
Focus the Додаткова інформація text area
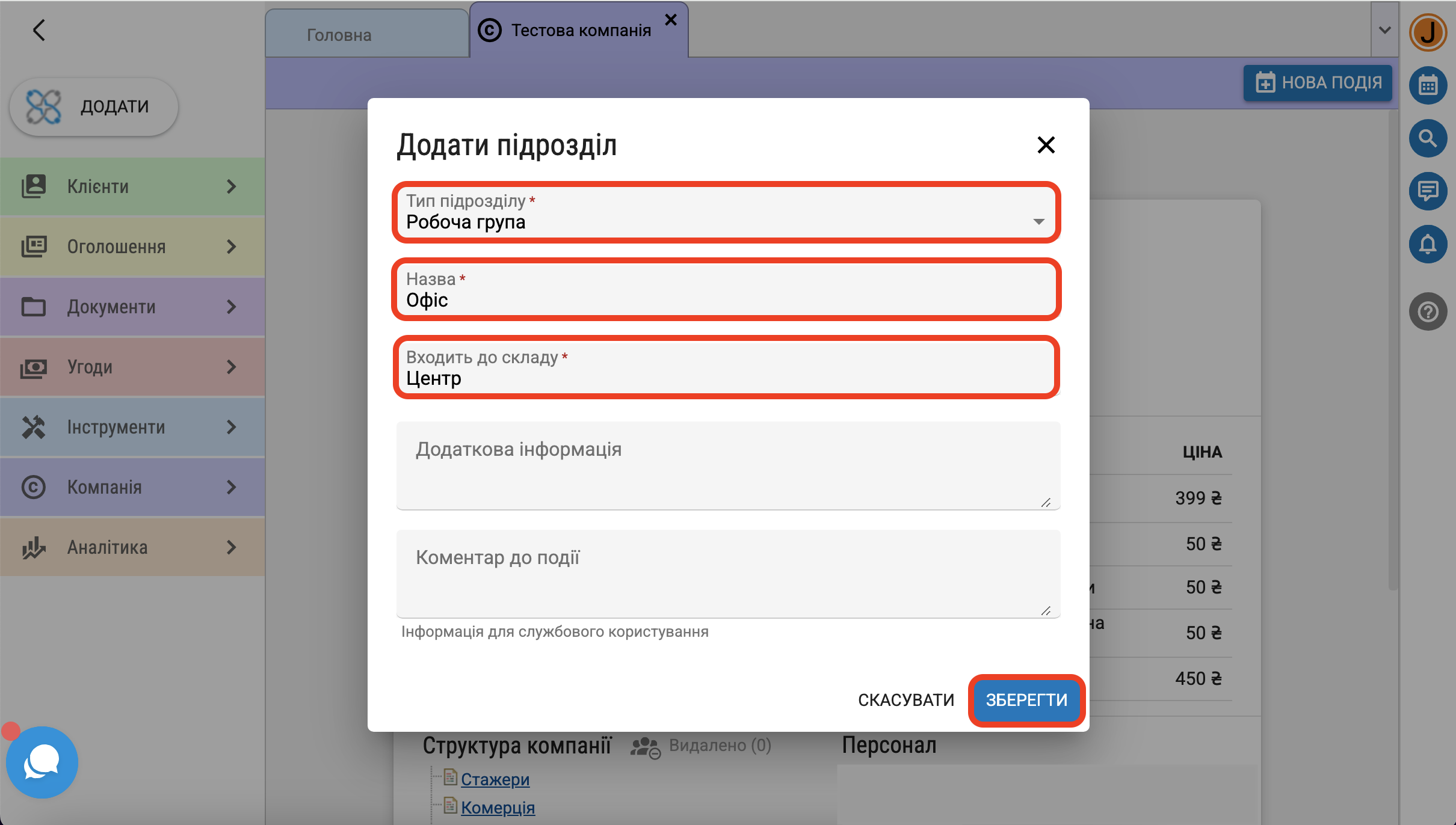727,466
